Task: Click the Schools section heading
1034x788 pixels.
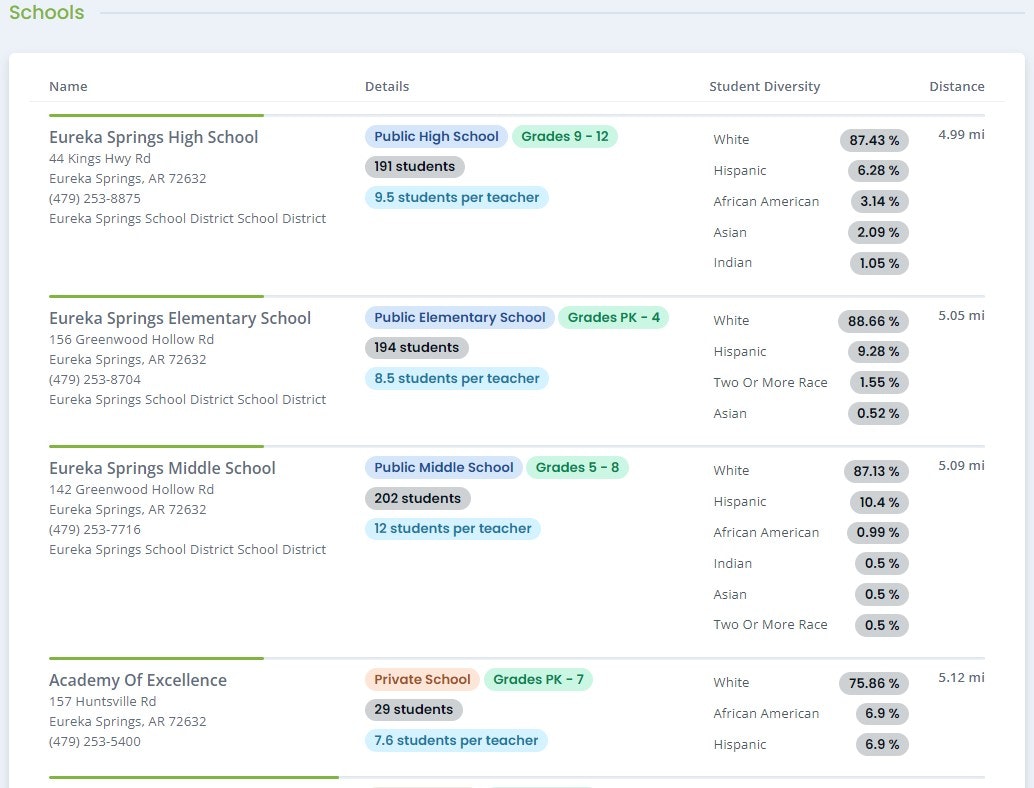Action: click(46, 13)
